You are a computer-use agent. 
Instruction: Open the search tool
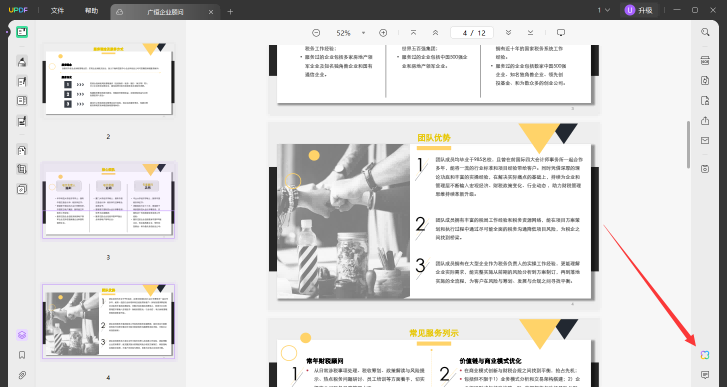[705, 32]
